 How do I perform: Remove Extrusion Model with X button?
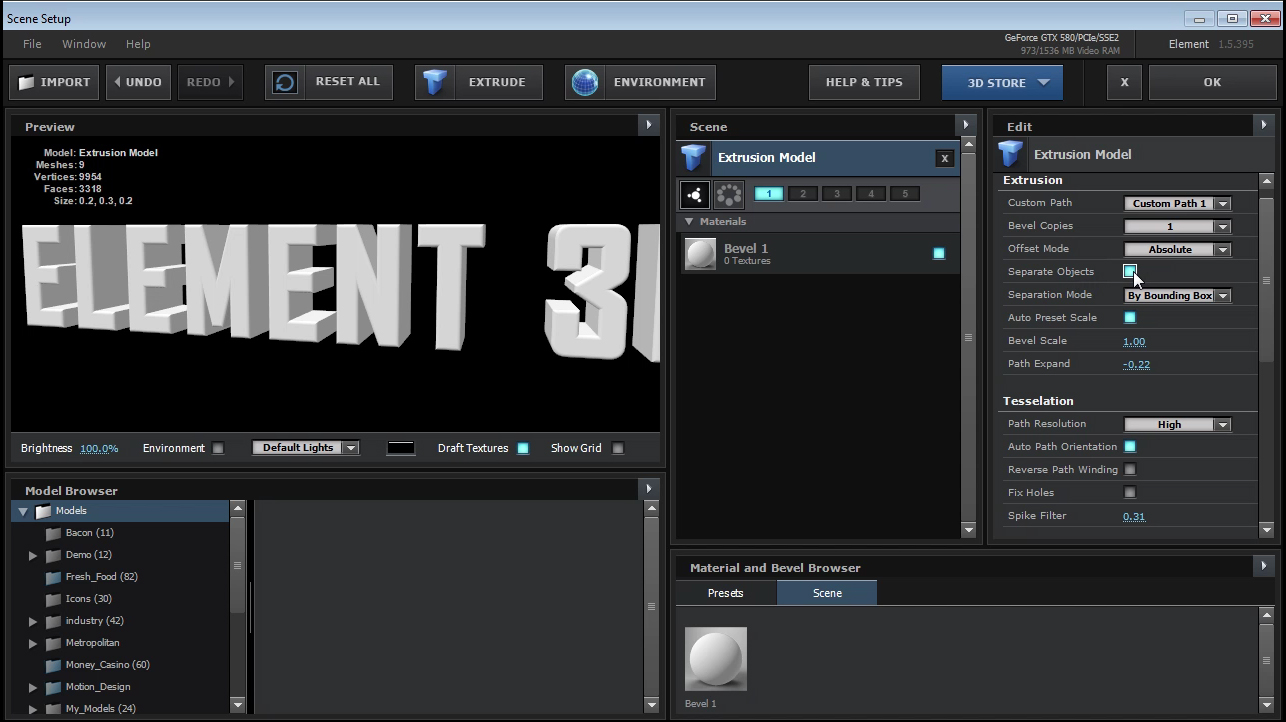944,158
